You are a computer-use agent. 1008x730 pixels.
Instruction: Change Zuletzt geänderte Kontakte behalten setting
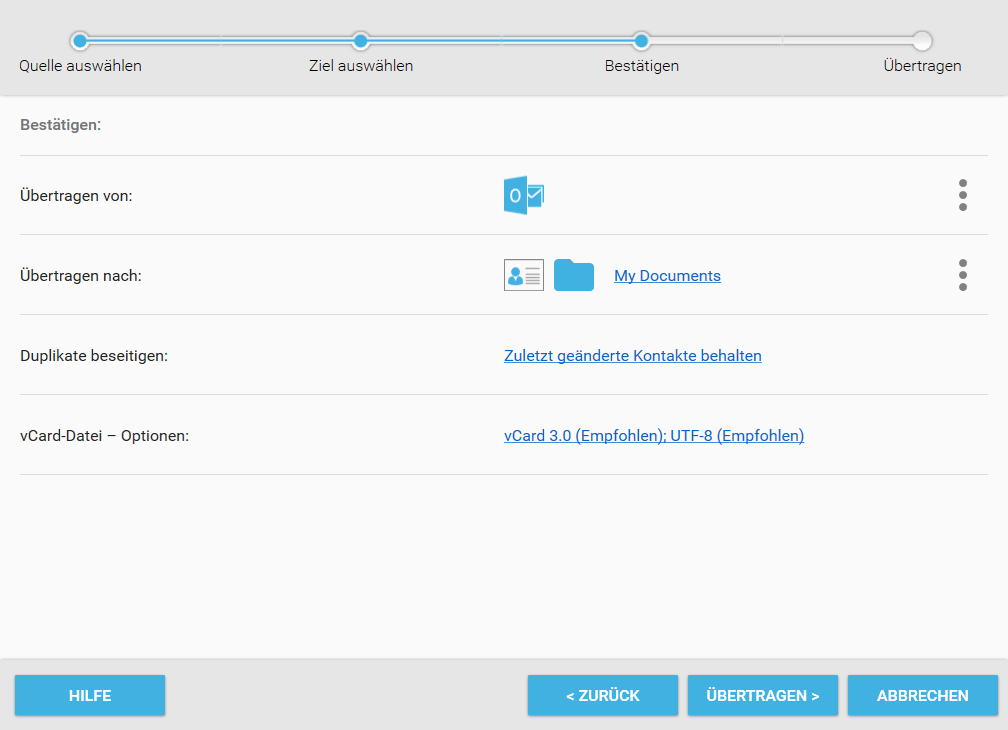click(x=633, y=355)
